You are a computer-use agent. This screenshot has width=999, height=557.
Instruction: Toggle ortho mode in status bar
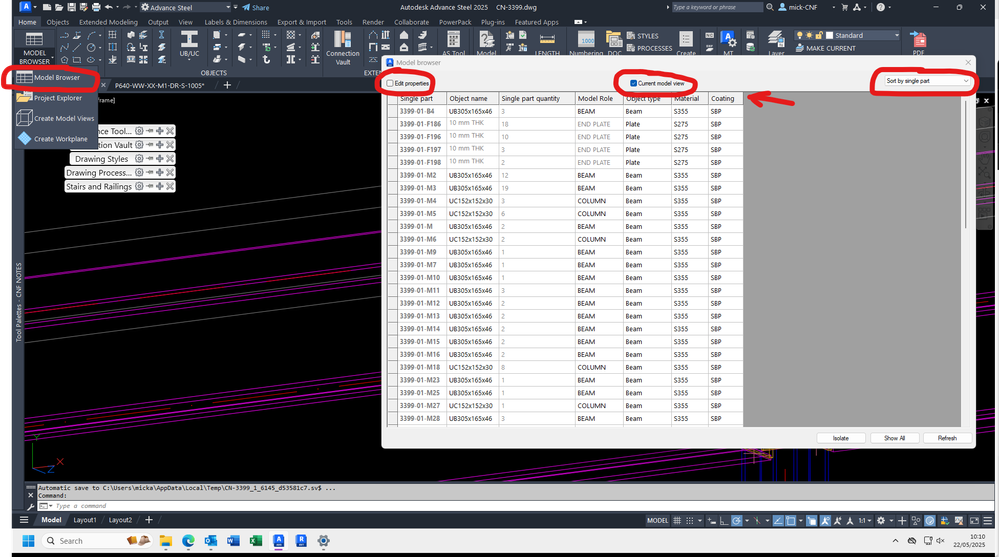(724, 521)
